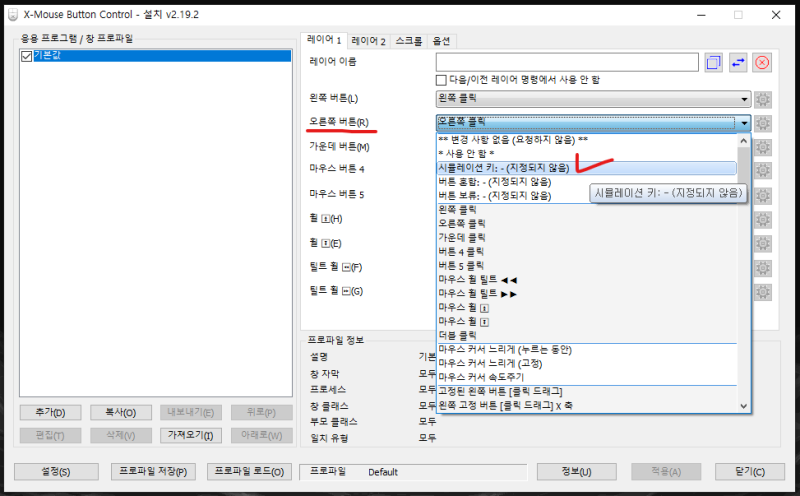
Task: Toggle the 기본값 profile checkbox
Action: click(x=27, y=56)
